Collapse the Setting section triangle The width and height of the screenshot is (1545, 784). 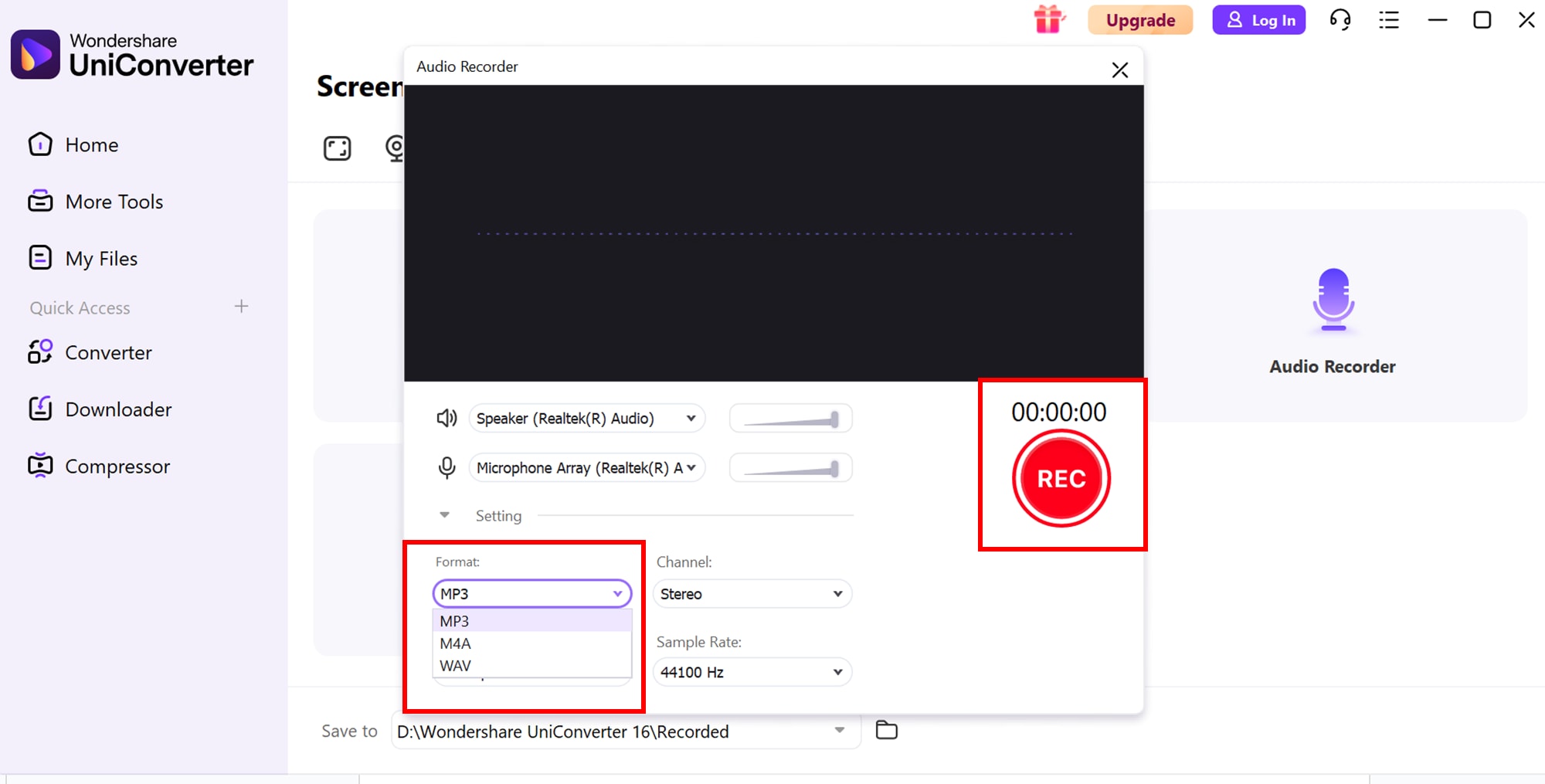click(444, 515)
